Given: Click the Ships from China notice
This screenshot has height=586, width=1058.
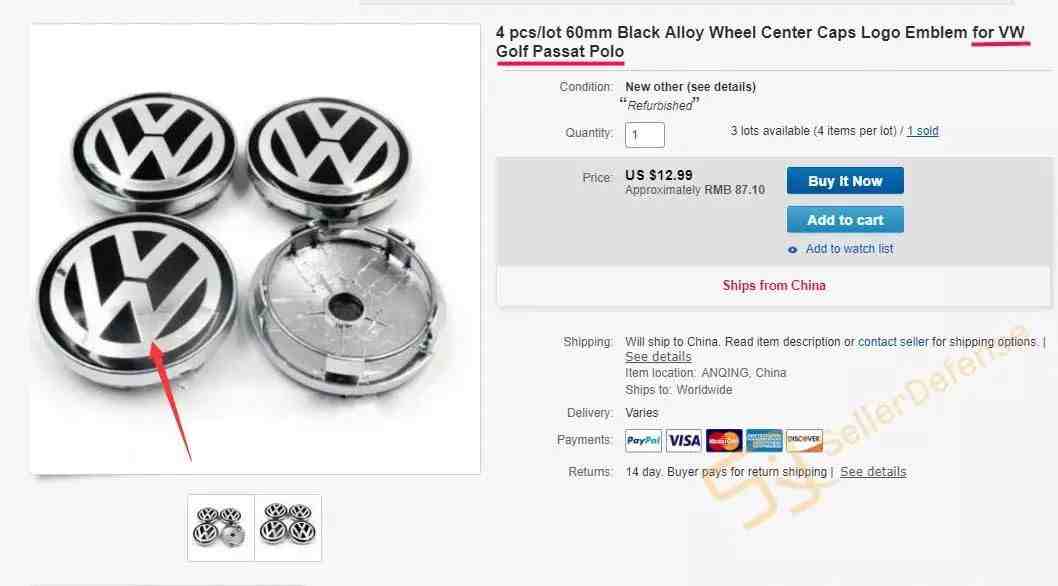Looking at the screenshot, I should pos(774,286).
